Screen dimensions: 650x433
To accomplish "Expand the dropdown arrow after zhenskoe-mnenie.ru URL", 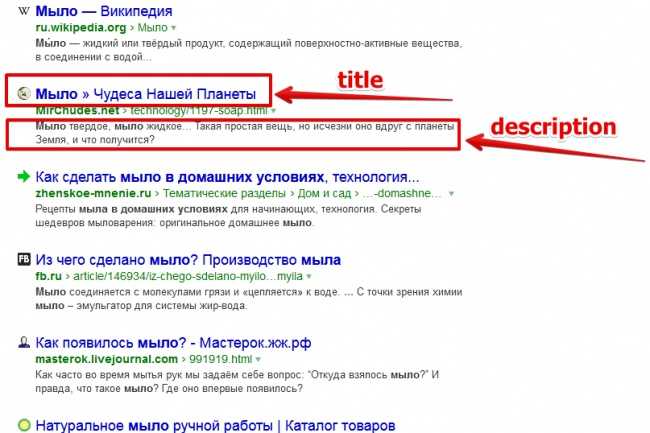I will [x=451, y=194].
